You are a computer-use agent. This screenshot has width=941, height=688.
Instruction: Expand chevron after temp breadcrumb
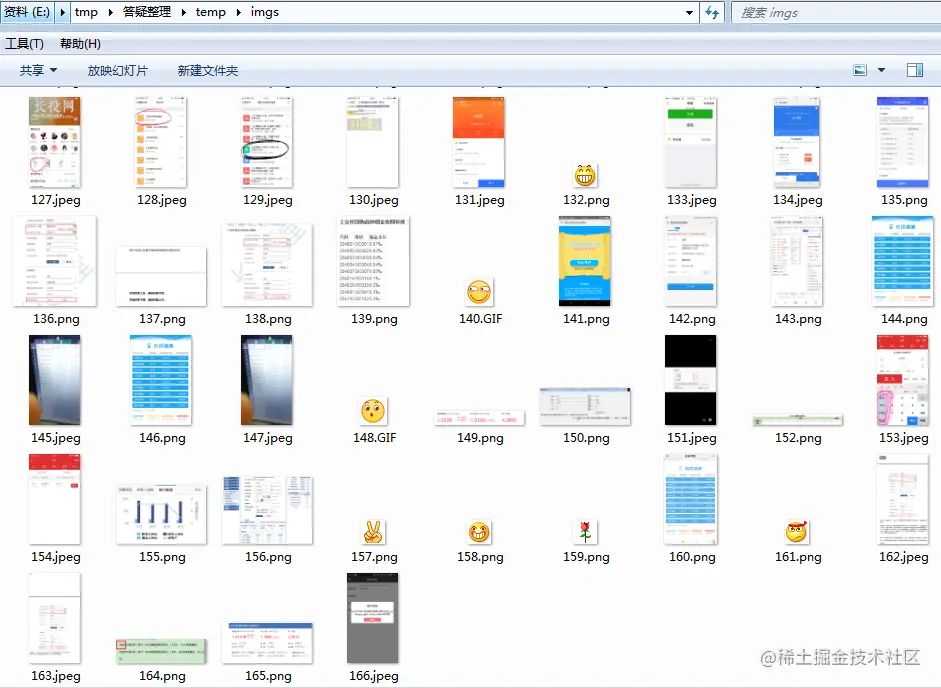238,13
